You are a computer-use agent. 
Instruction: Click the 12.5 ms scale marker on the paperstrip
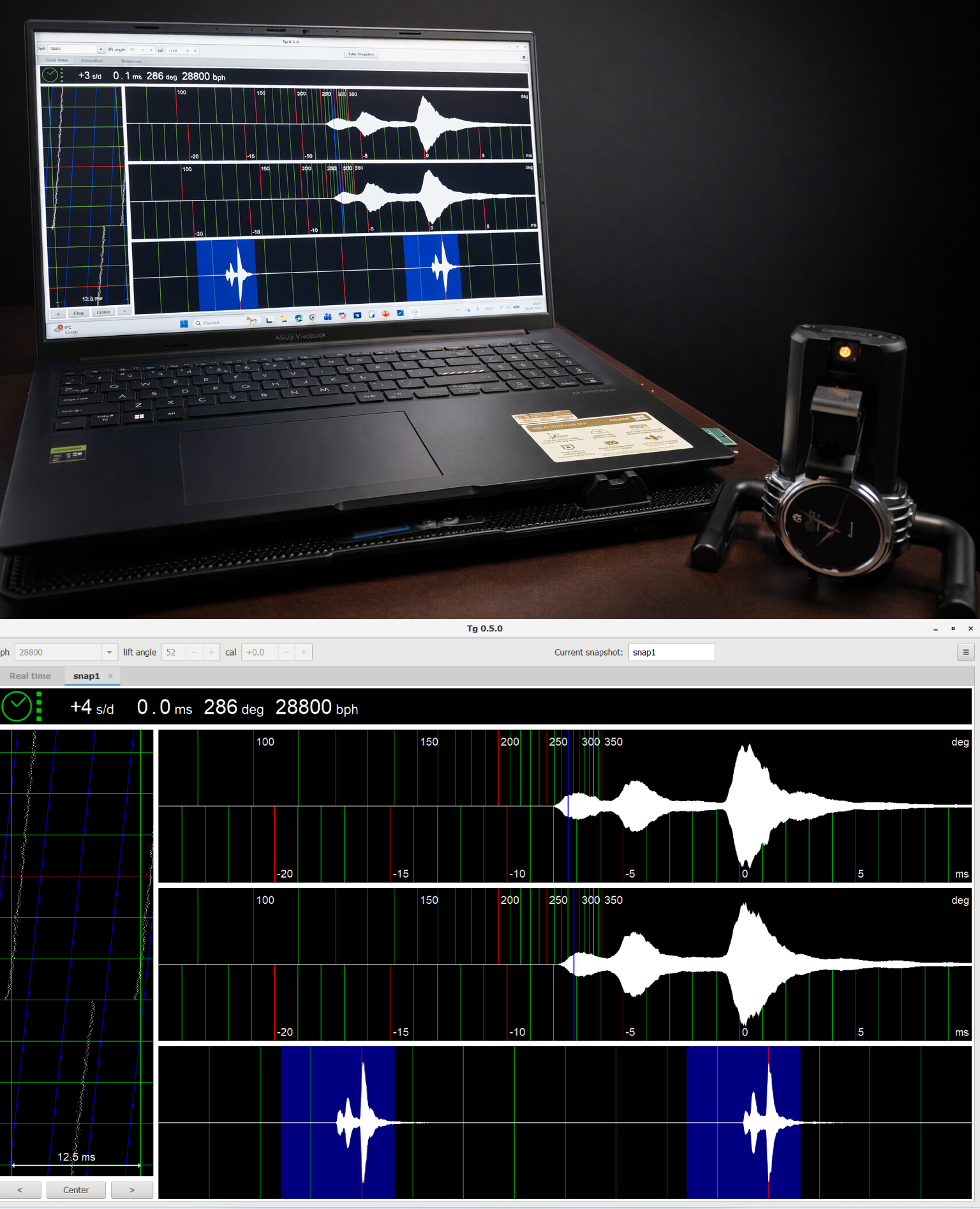pos(76,1157)
